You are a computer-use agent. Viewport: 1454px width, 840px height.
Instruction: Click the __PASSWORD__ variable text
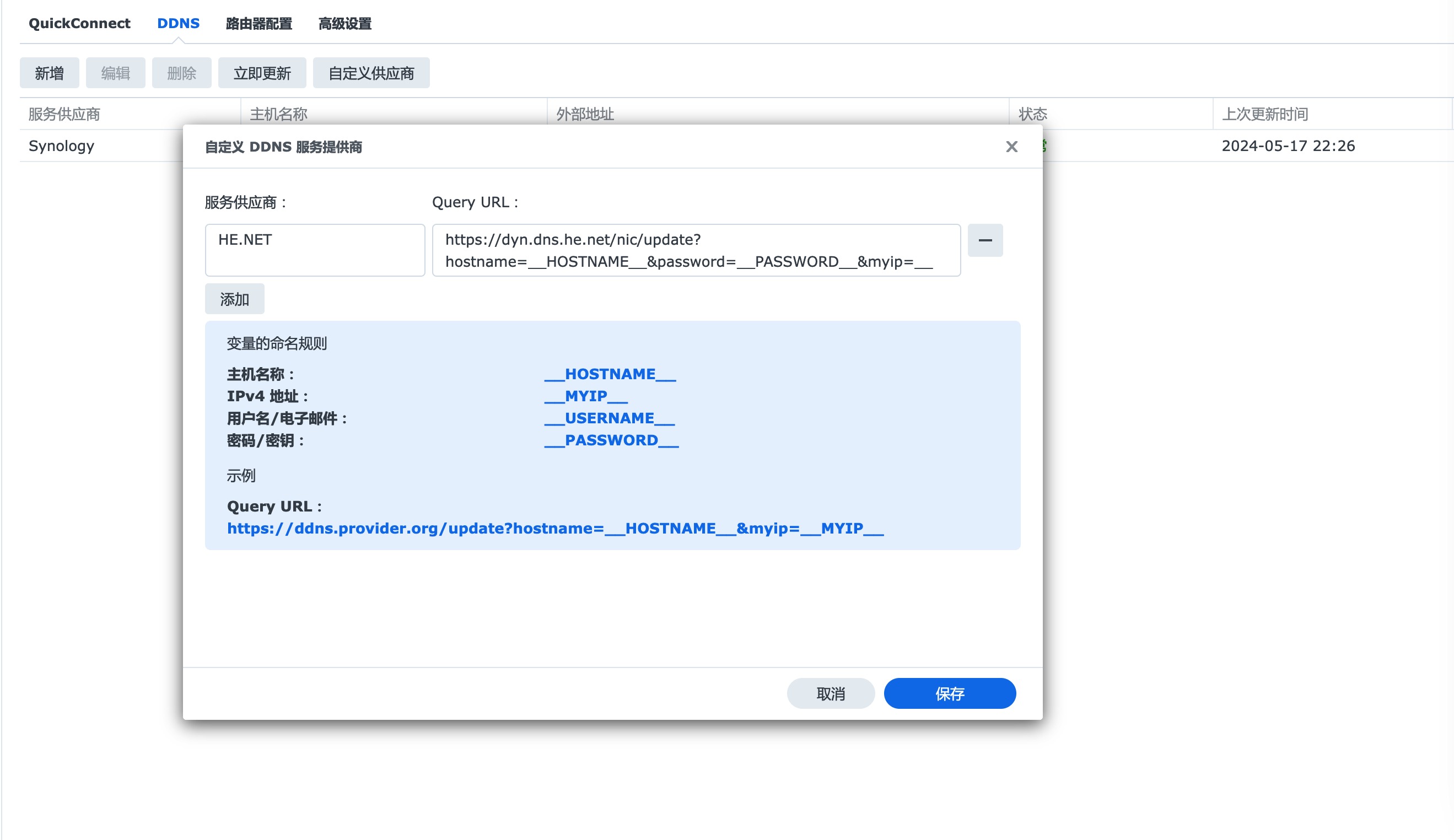click(611, 440)
